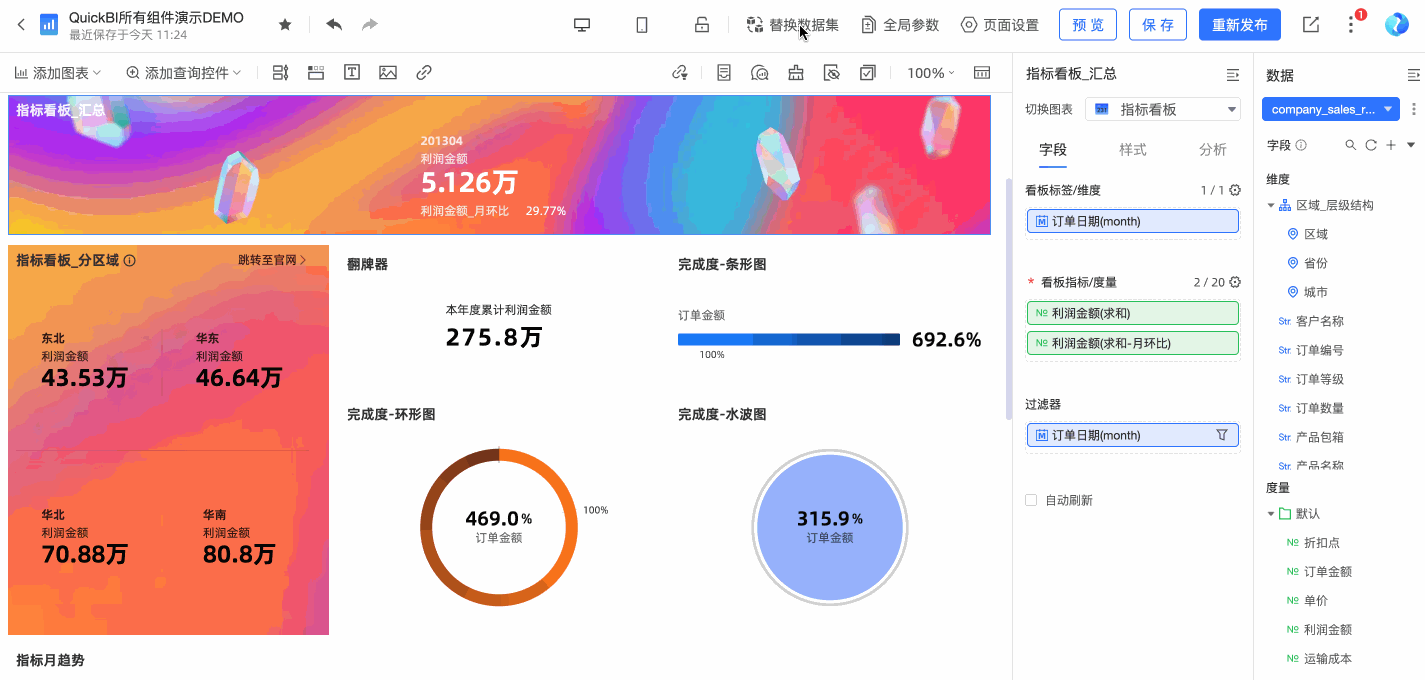This screenshot has width=1425, height=680.
Task: Click the 重新发布 republish button
Action: (x=1240, y=25)
